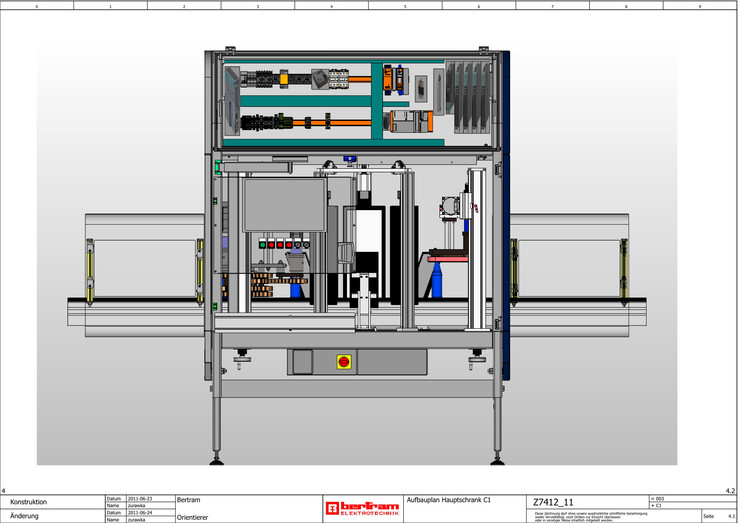Click the 2011-06-23 date cell
This screenshot has width=738, height=523.
(139, 498)
